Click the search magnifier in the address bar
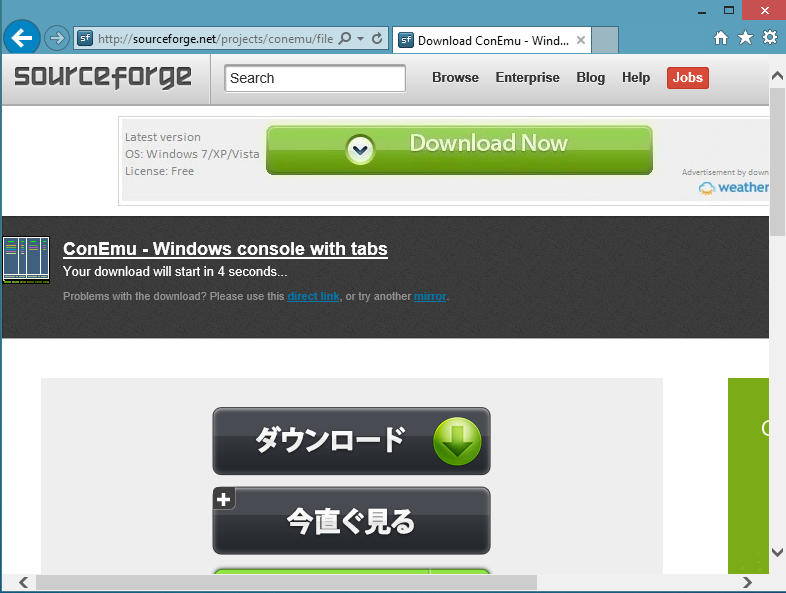786x593 pixels. (x=345, y=38)
